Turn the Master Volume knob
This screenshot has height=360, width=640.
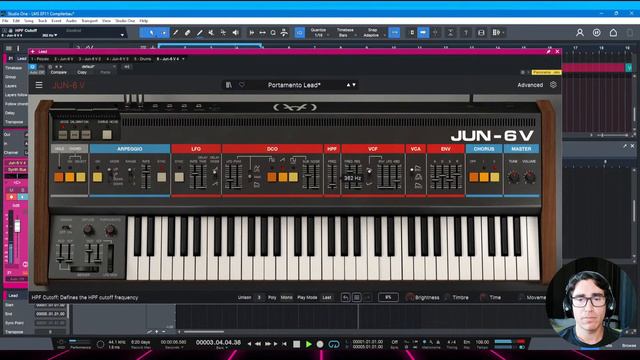click(x=529, y=177)
